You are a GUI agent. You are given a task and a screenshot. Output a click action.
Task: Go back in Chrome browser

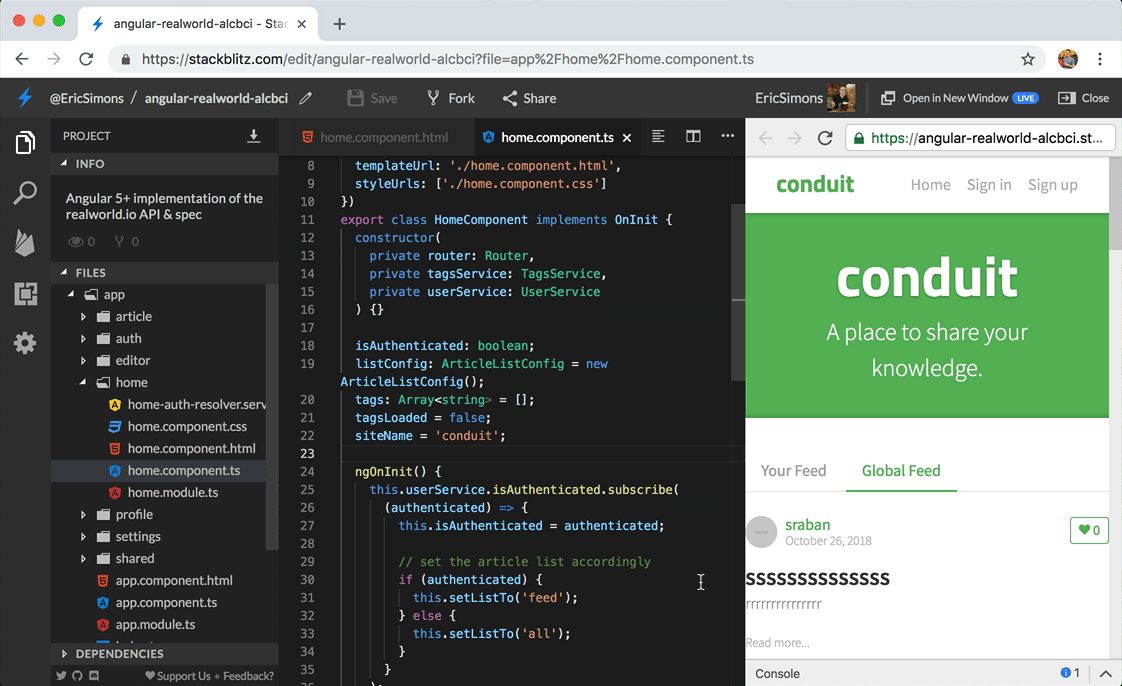tap(22, 59)
